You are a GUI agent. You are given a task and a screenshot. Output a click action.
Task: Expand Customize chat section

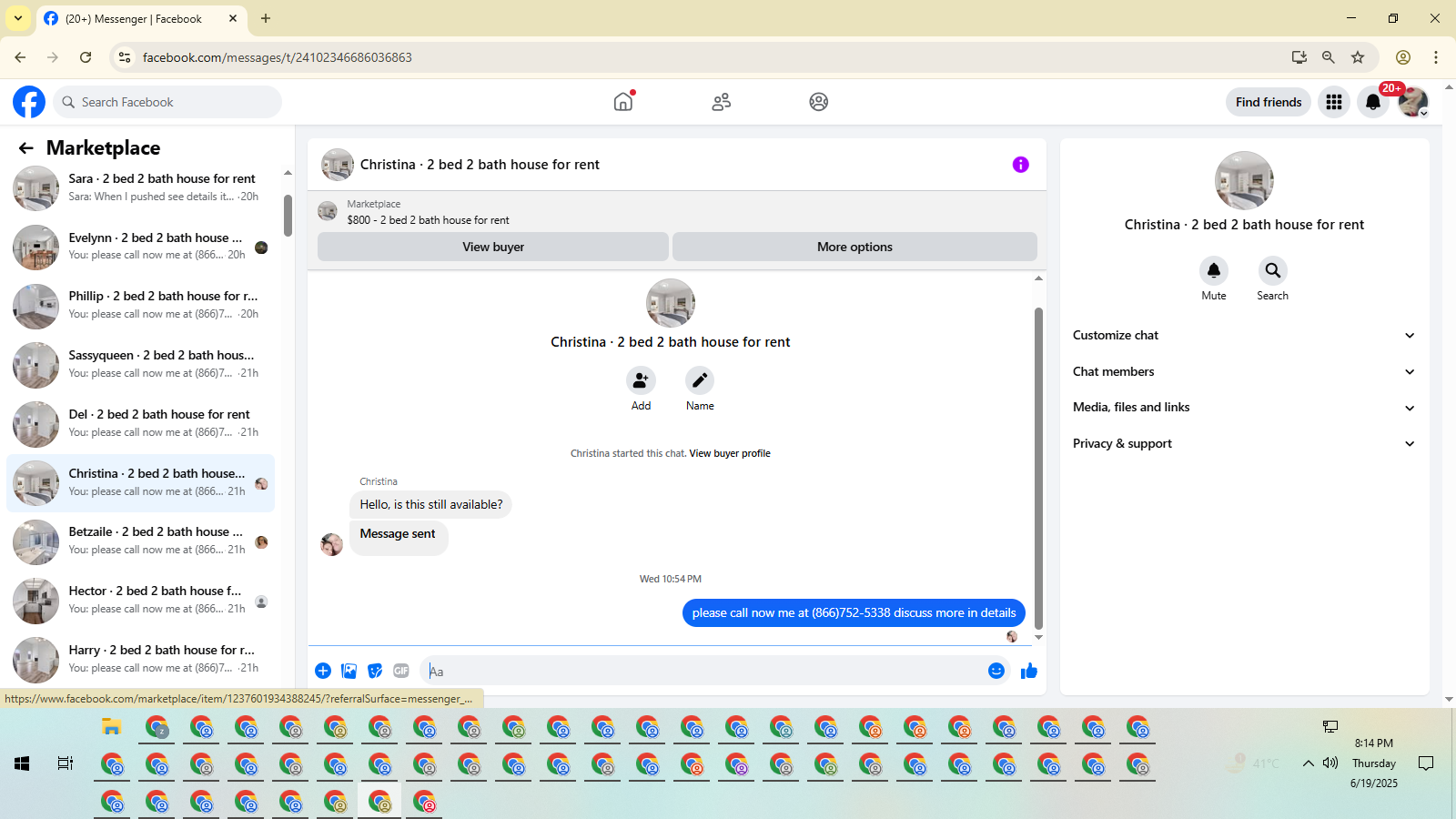point(1244,336)
